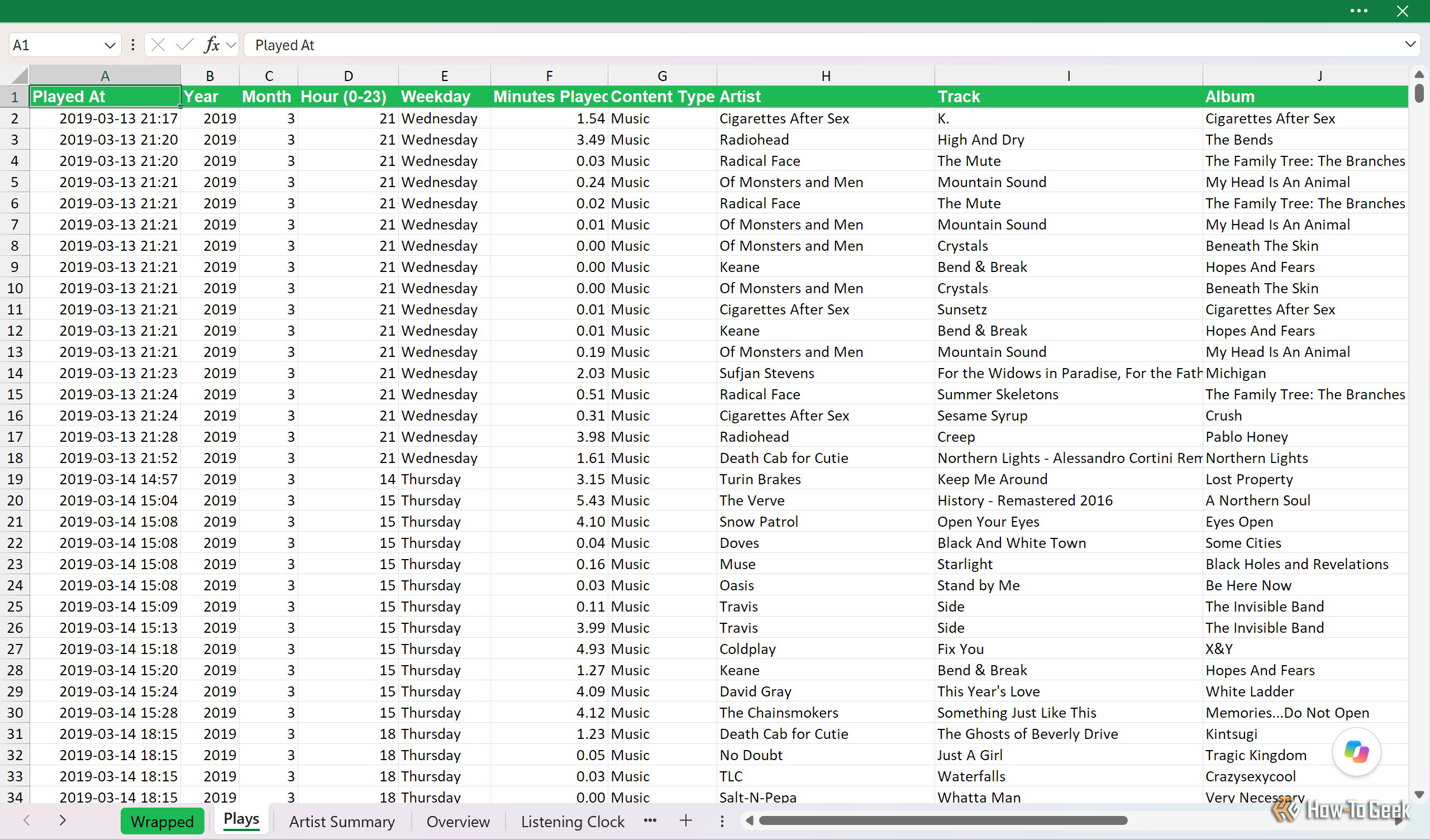Select the Black Holes and Revelations cell
Screen dimensions: 1430x840
[1305, 564]
